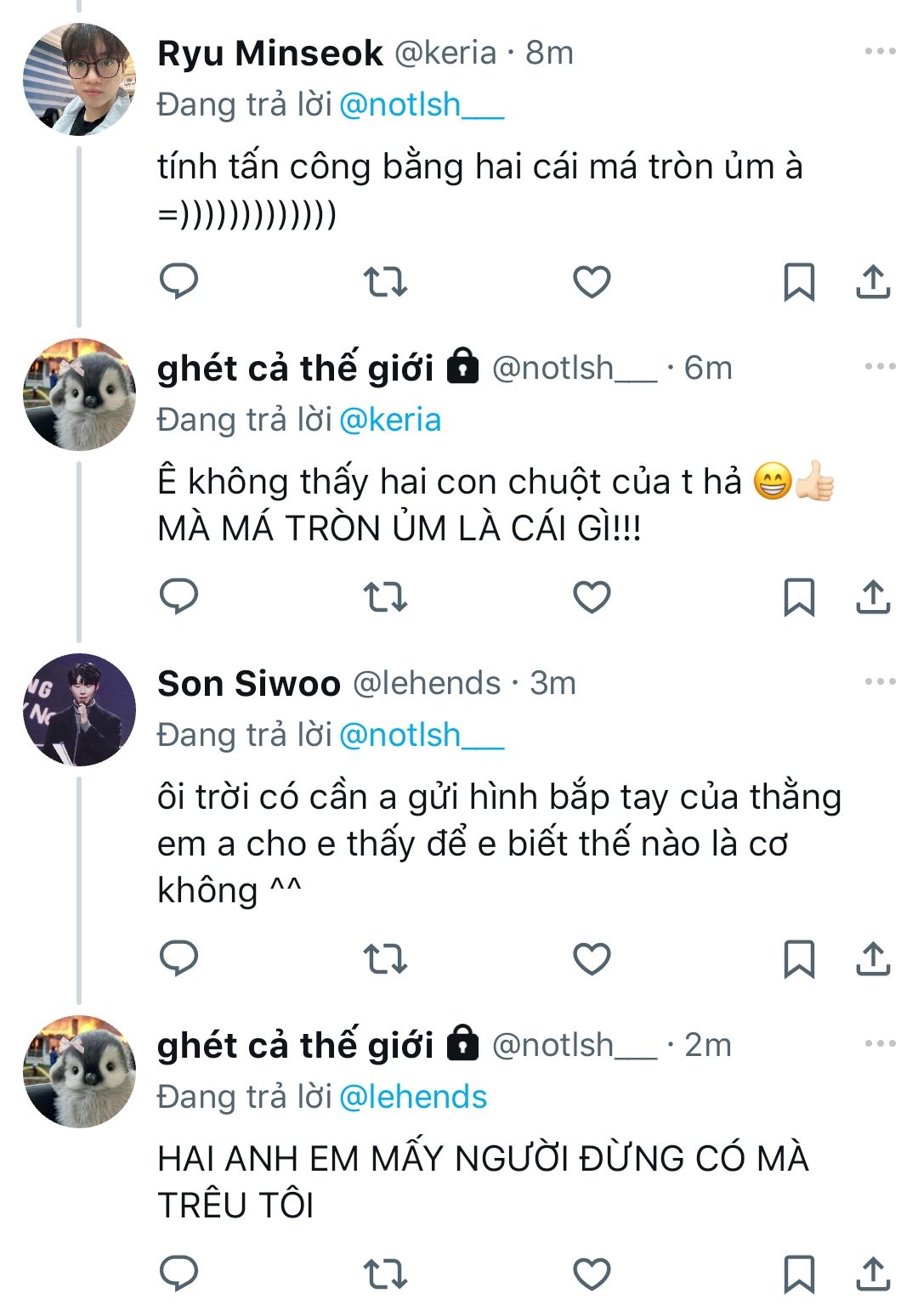Open more options on Son Siwoo's tweet
This screenshot has height=1316, width=918.
coord(880,682)
